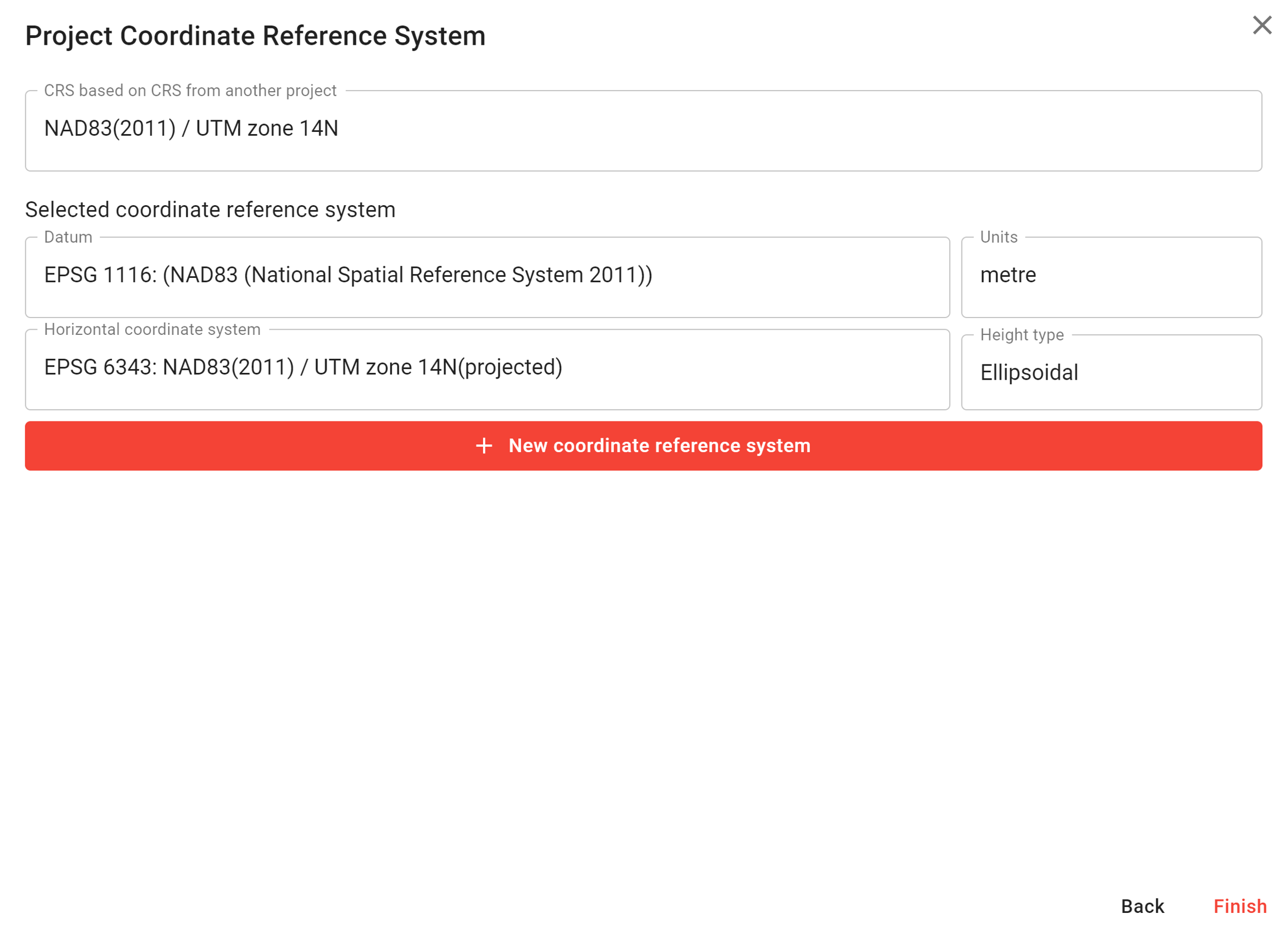The width and height of the screenshot is (1288, 933).
Task: Click the plus icon on the red button
Action: point(484,446)
